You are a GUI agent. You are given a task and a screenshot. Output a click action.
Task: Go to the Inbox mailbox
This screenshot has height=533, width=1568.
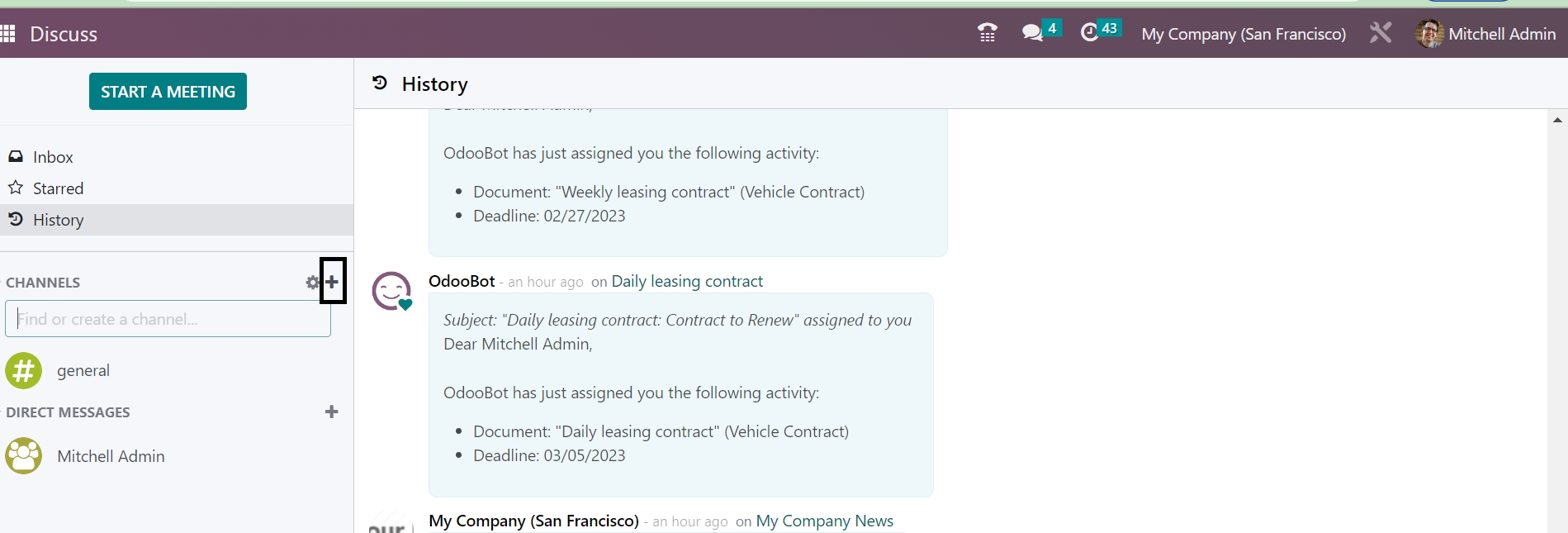[53, 157]
